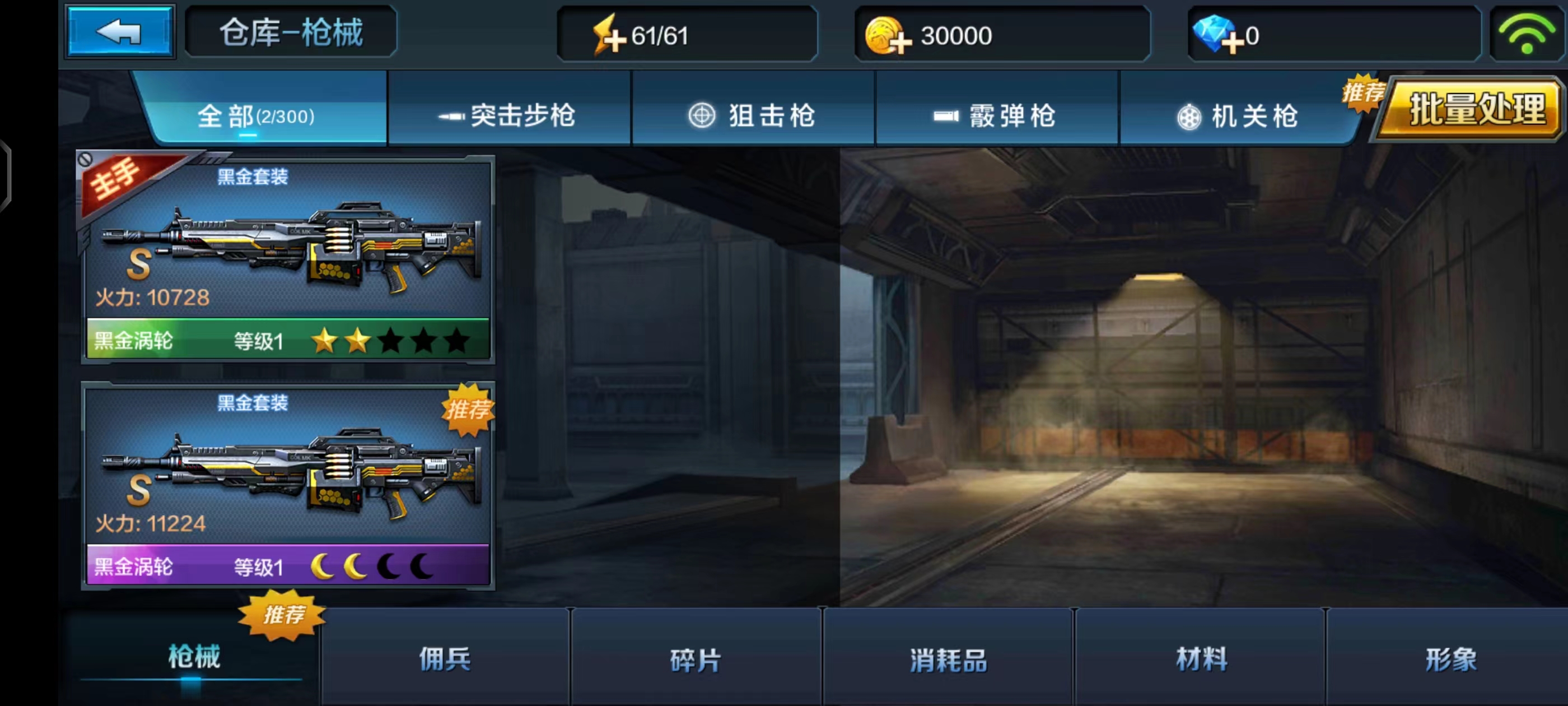
Task: Select the 佣兵 bottom tab
Action: coord(445,658)
